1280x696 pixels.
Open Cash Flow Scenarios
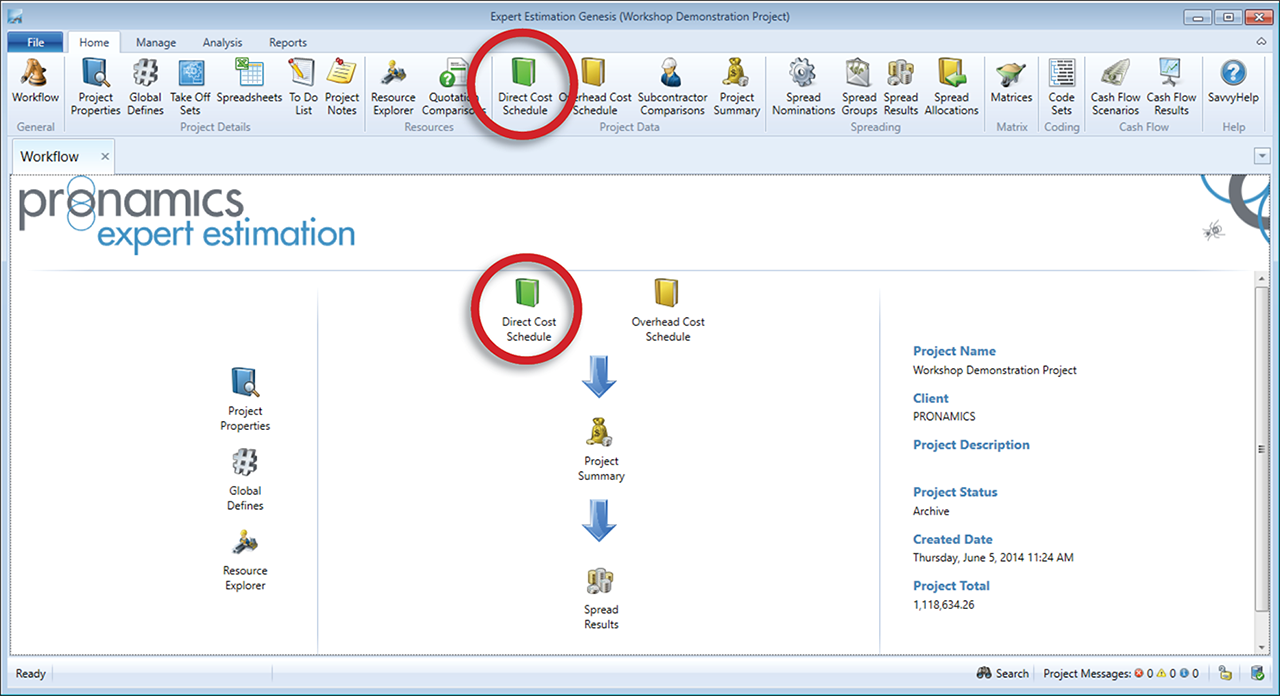point(1115,86)
